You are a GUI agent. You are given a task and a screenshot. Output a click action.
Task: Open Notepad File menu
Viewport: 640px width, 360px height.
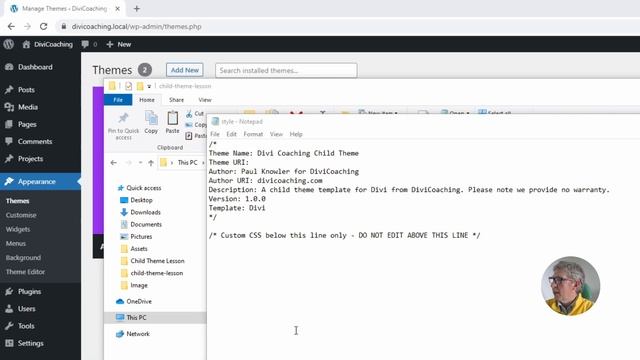(215, 134)
